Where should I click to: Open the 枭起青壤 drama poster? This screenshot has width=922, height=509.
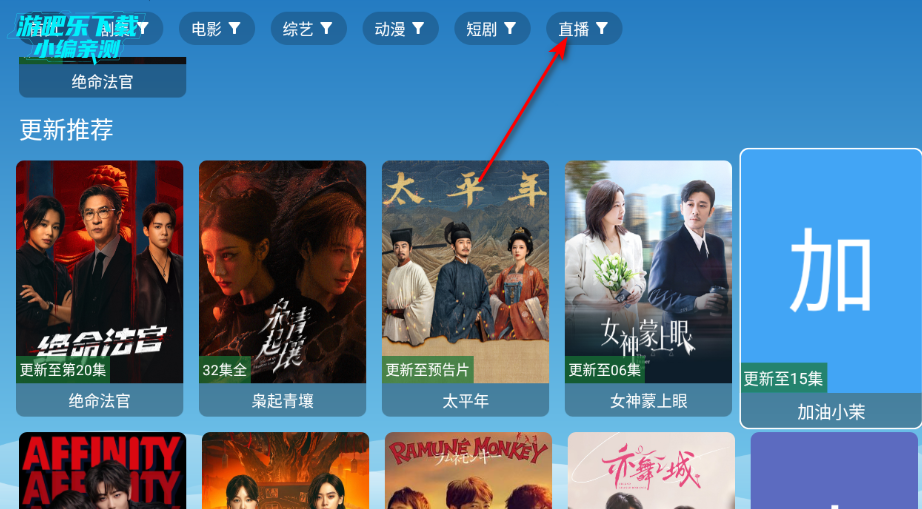click(x=282, y=272)
